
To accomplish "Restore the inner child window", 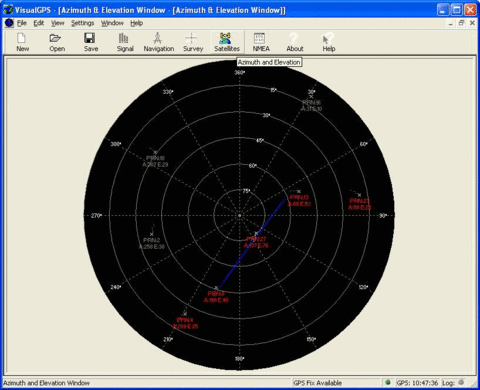I will pyautogui.click(x=461, y=23).
